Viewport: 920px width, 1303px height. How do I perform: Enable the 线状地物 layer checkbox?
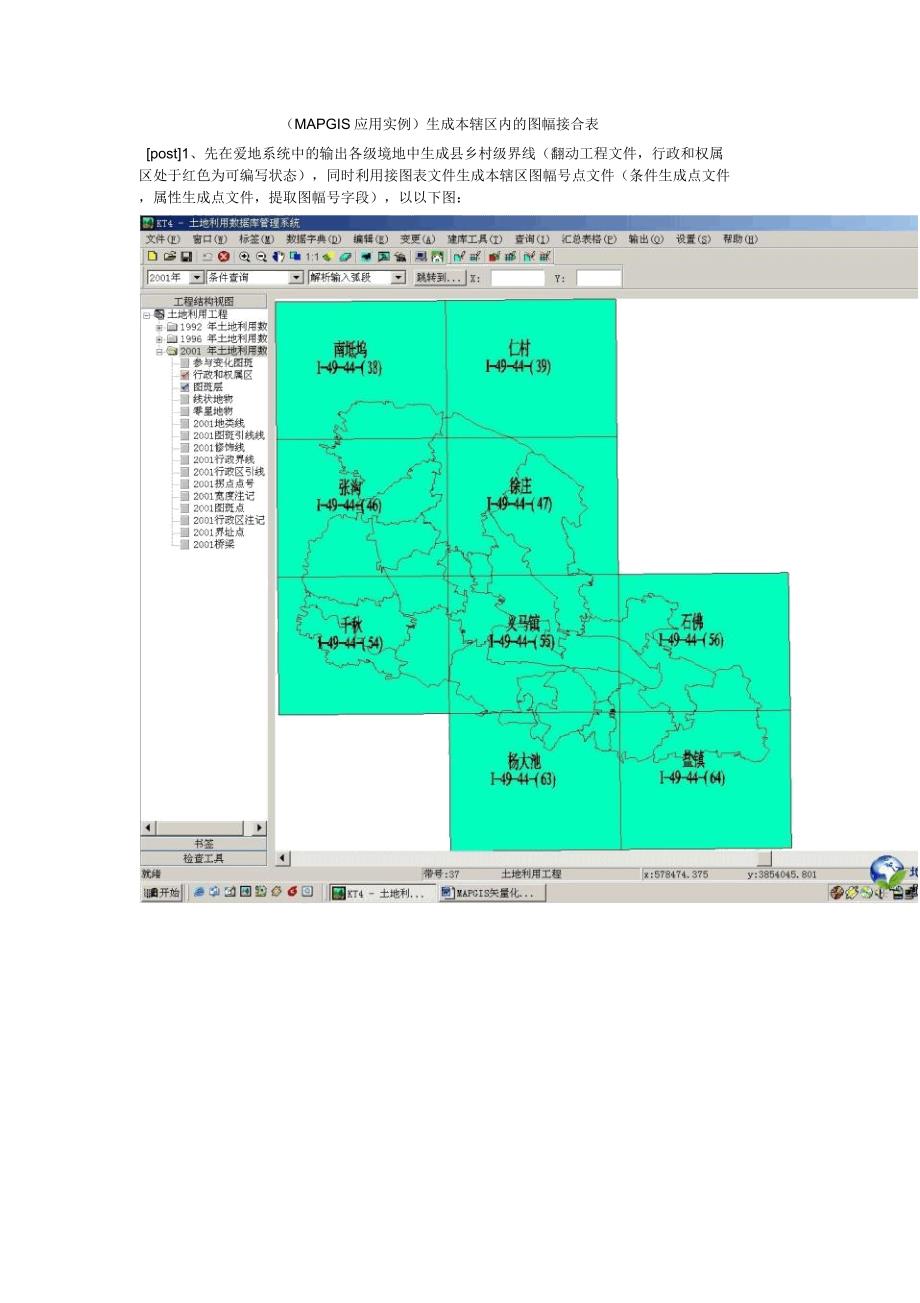click(x=185, y=399)
